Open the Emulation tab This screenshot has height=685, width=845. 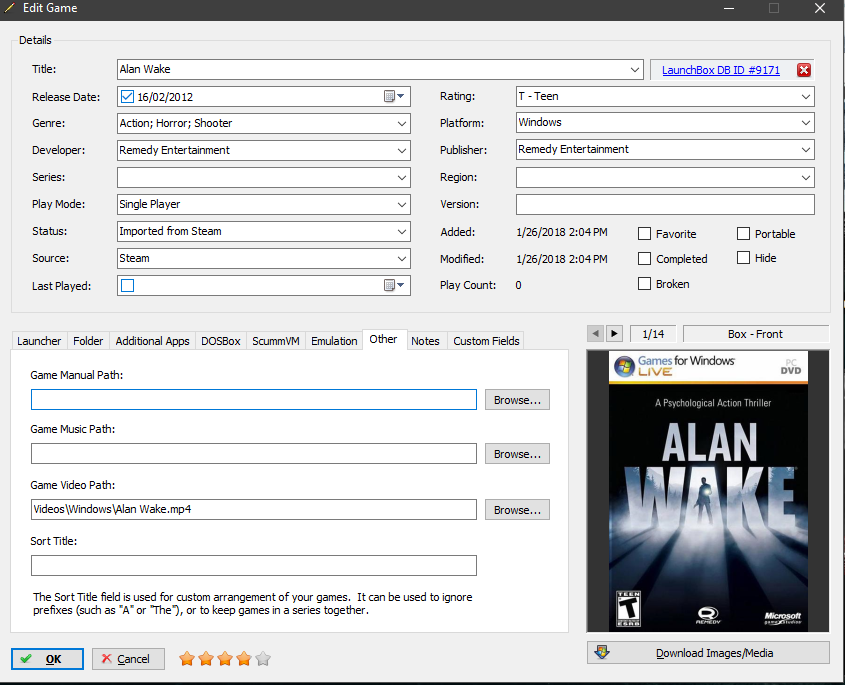[x=334, y=341]
